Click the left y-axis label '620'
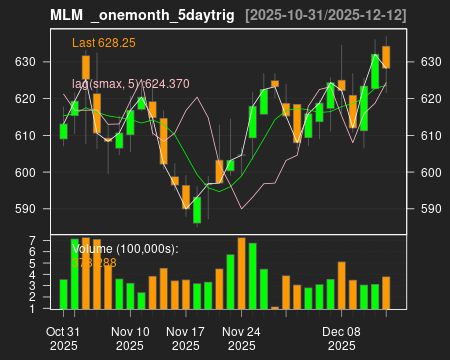 [x=25, y=99]
